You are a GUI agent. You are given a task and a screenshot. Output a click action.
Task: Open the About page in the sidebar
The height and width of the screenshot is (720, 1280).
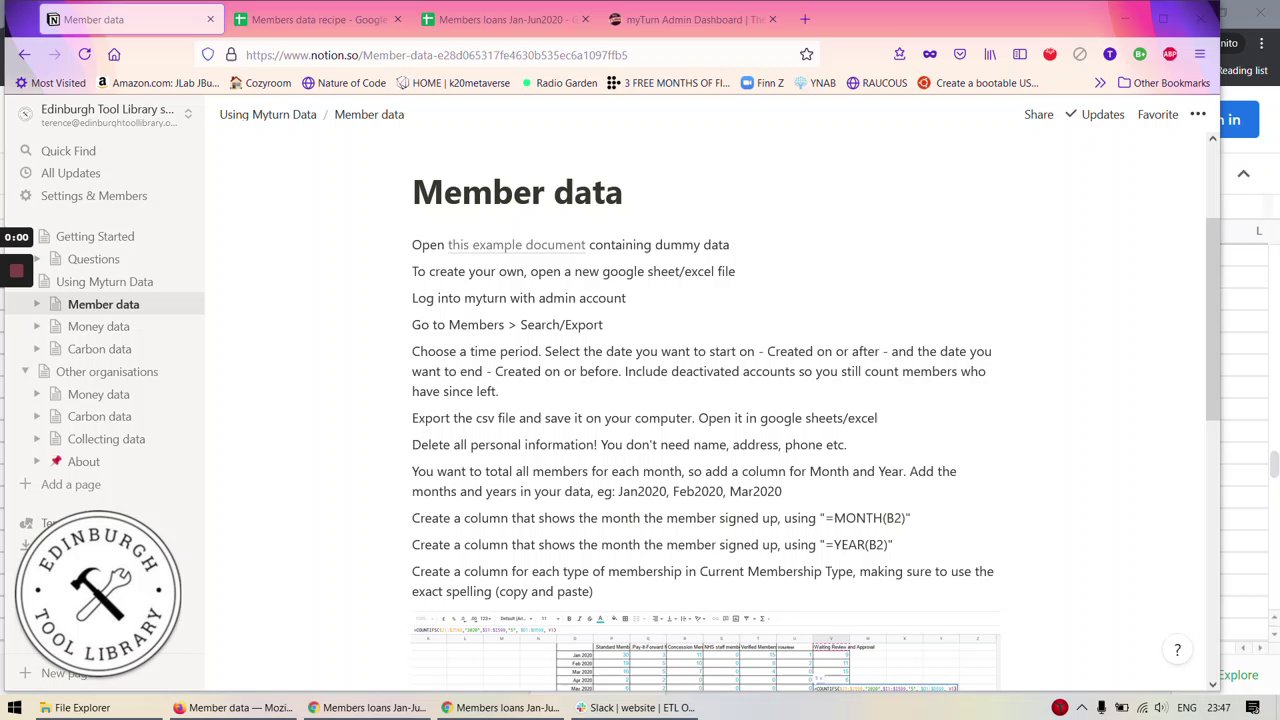point(84,462)
